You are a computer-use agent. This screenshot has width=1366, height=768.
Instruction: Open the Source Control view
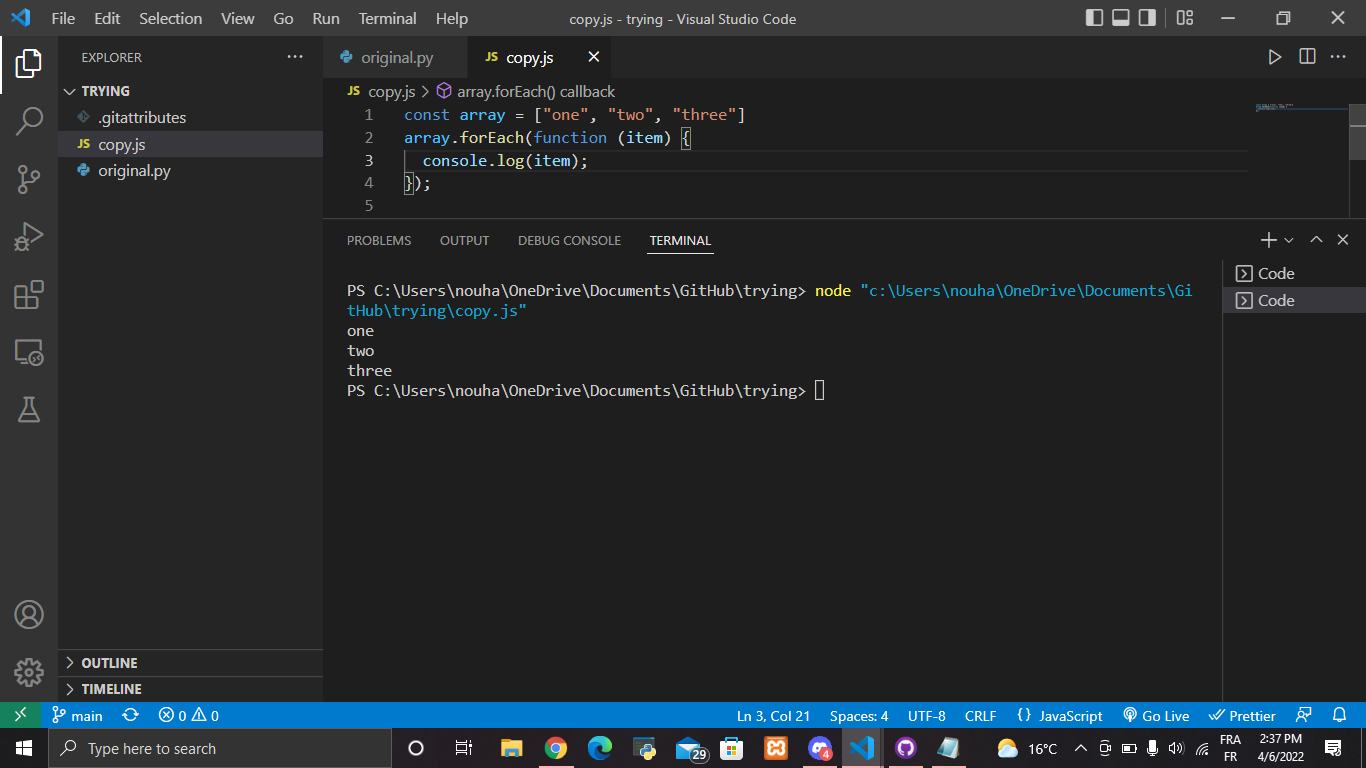point(29,178)
